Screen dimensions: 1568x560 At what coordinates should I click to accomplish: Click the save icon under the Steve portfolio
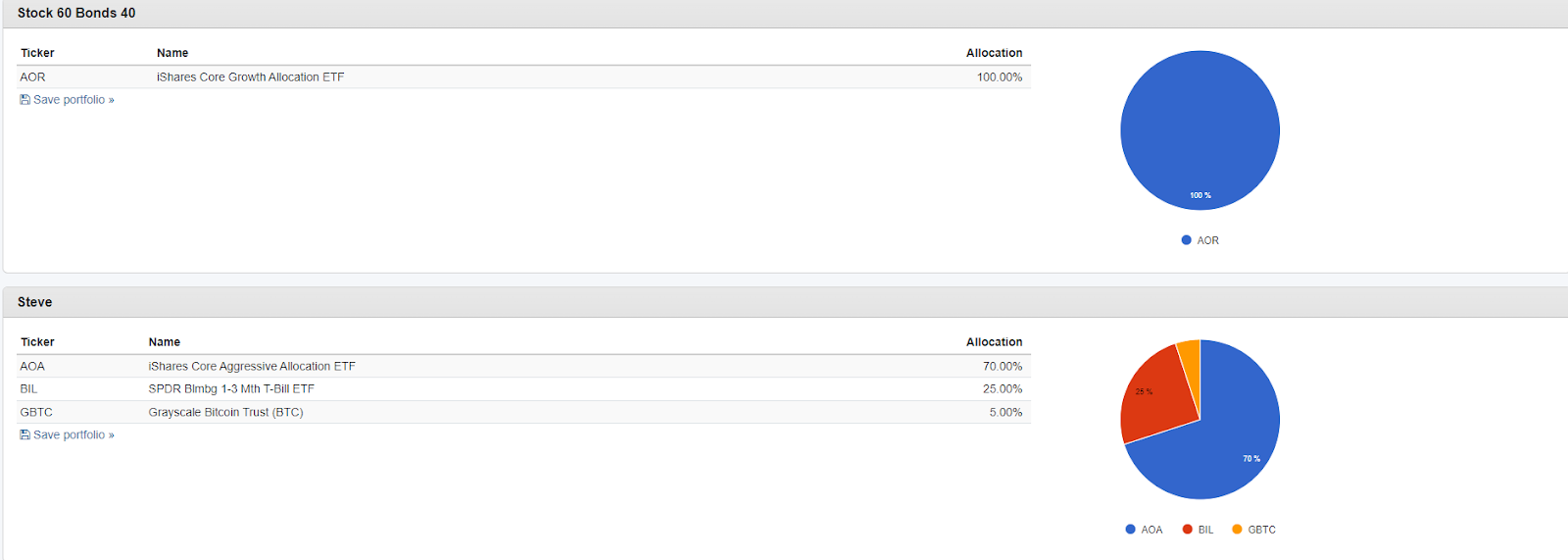(x=24, y=435)
